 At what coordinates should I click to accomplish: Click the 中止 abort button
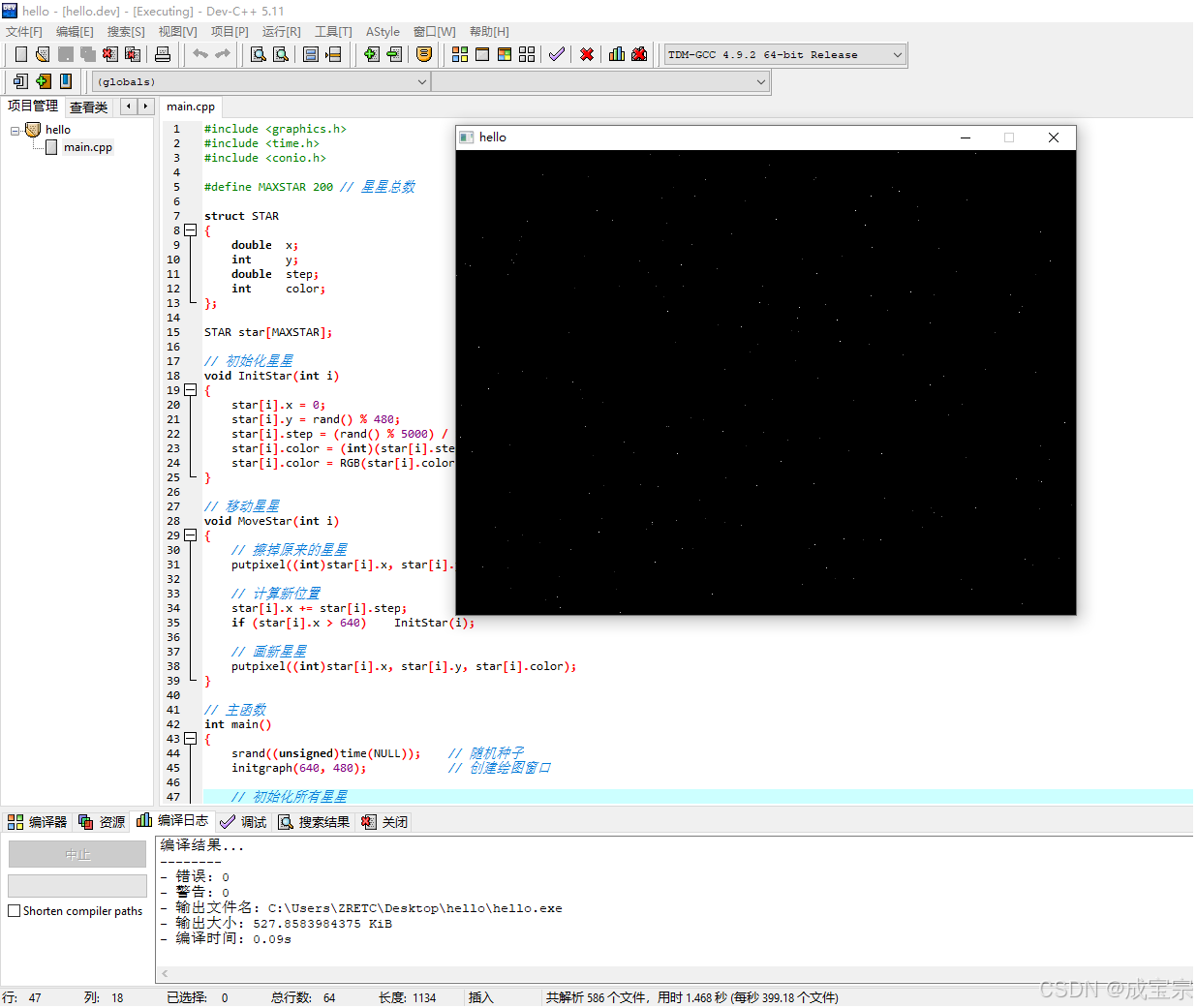point(77,855)
